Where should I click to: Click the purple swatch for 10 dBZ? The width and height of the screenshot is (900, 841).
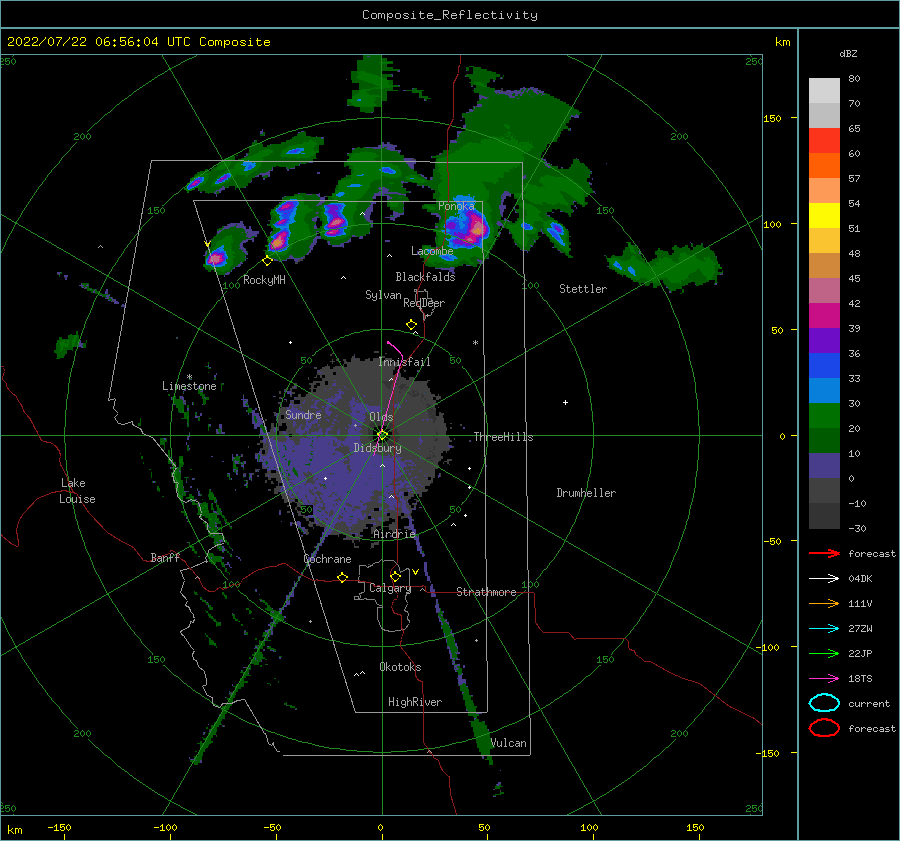coord(824,465)
